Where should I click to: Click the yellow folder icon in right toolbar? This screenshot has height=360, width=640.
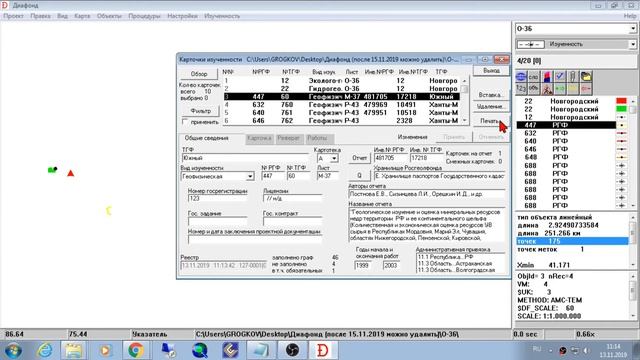(x=586, y=76)
